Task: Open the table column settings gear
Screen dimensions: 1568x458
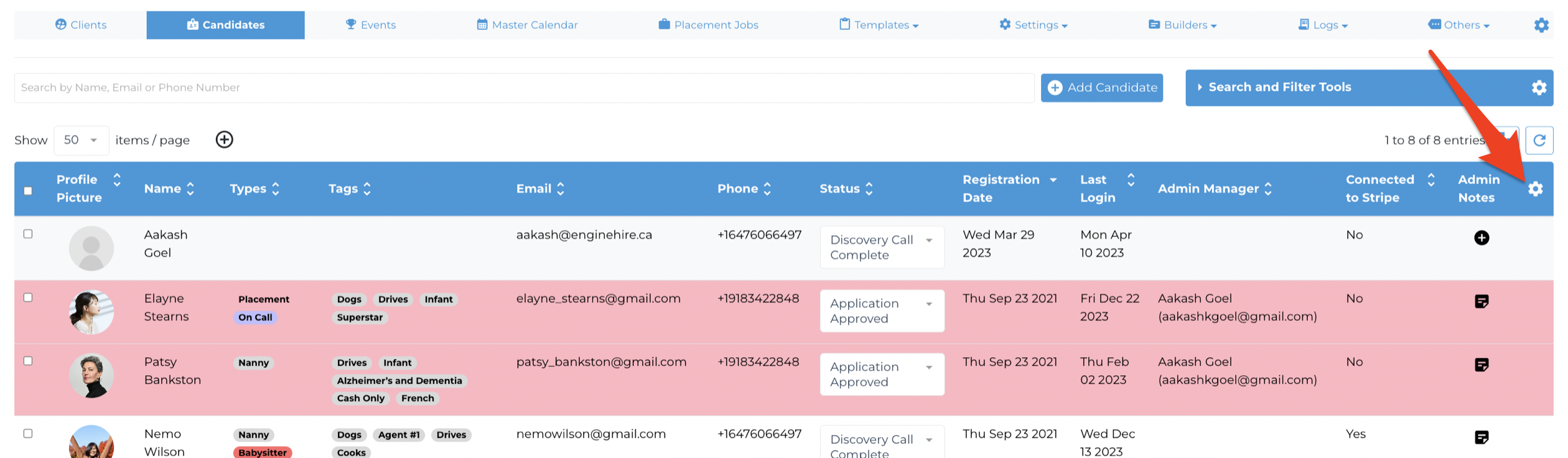Action: pos(1535,189)
